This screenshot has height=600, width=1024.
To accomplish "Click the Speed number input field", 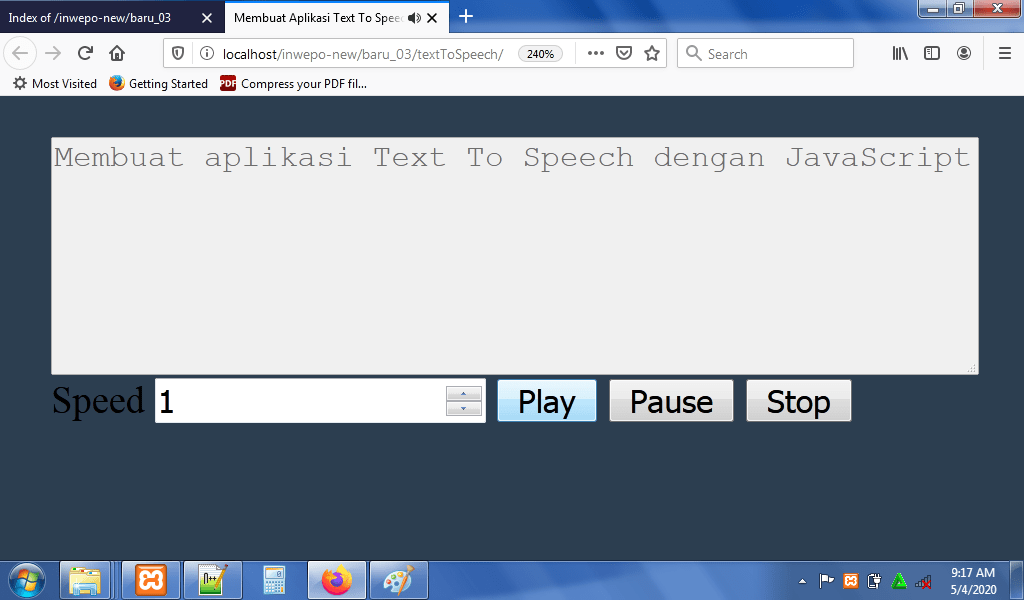I will tap(320, 401).
